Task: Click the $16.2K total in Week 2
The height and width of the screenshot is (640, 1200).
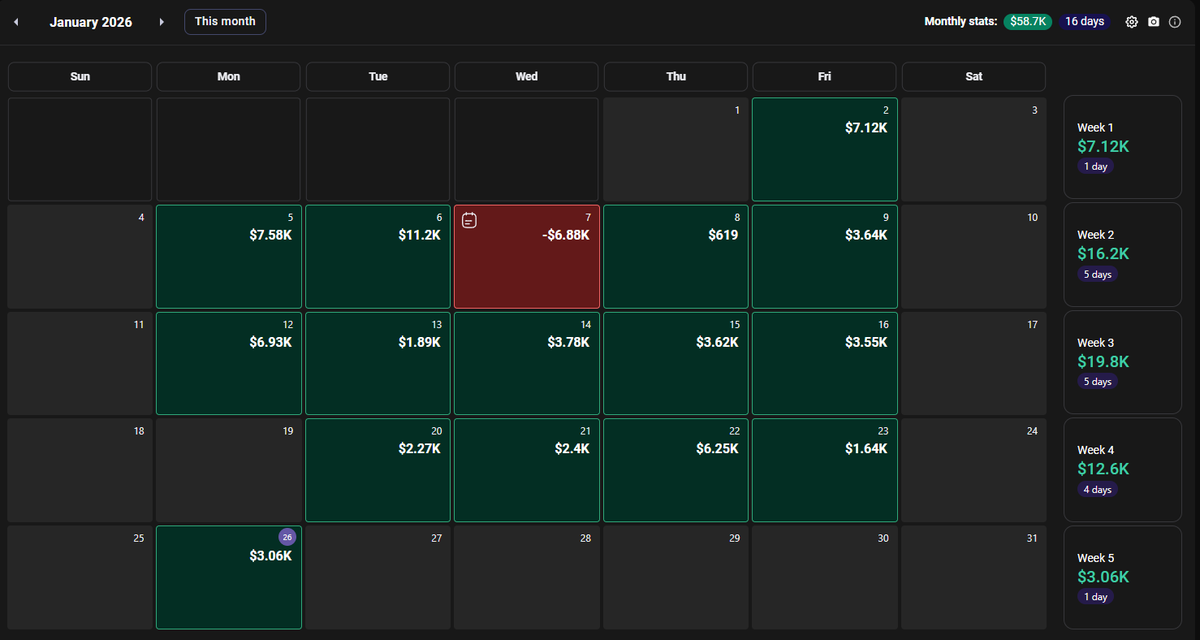Action: coord(1103,254)
